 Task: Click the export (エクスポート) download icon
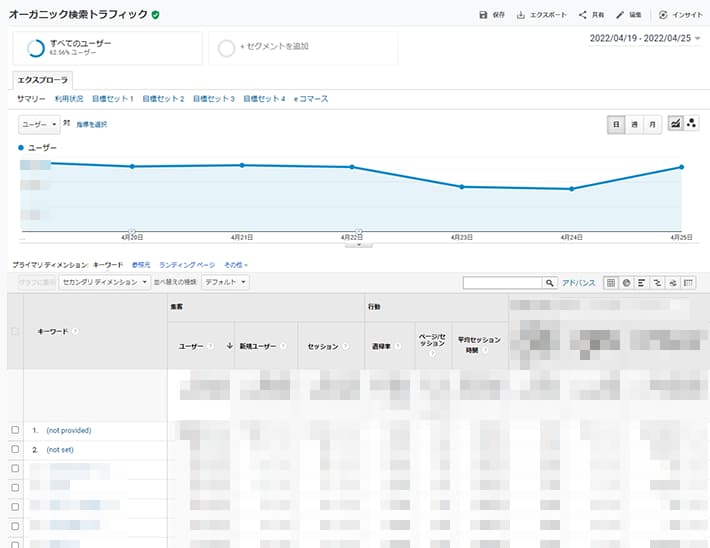[x=521, y=15]
